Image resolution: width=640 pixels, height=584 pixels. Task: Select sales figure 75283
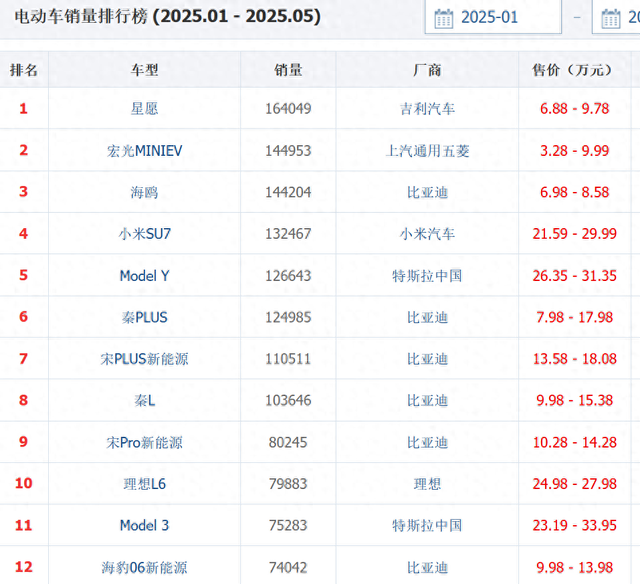point(288,525)
